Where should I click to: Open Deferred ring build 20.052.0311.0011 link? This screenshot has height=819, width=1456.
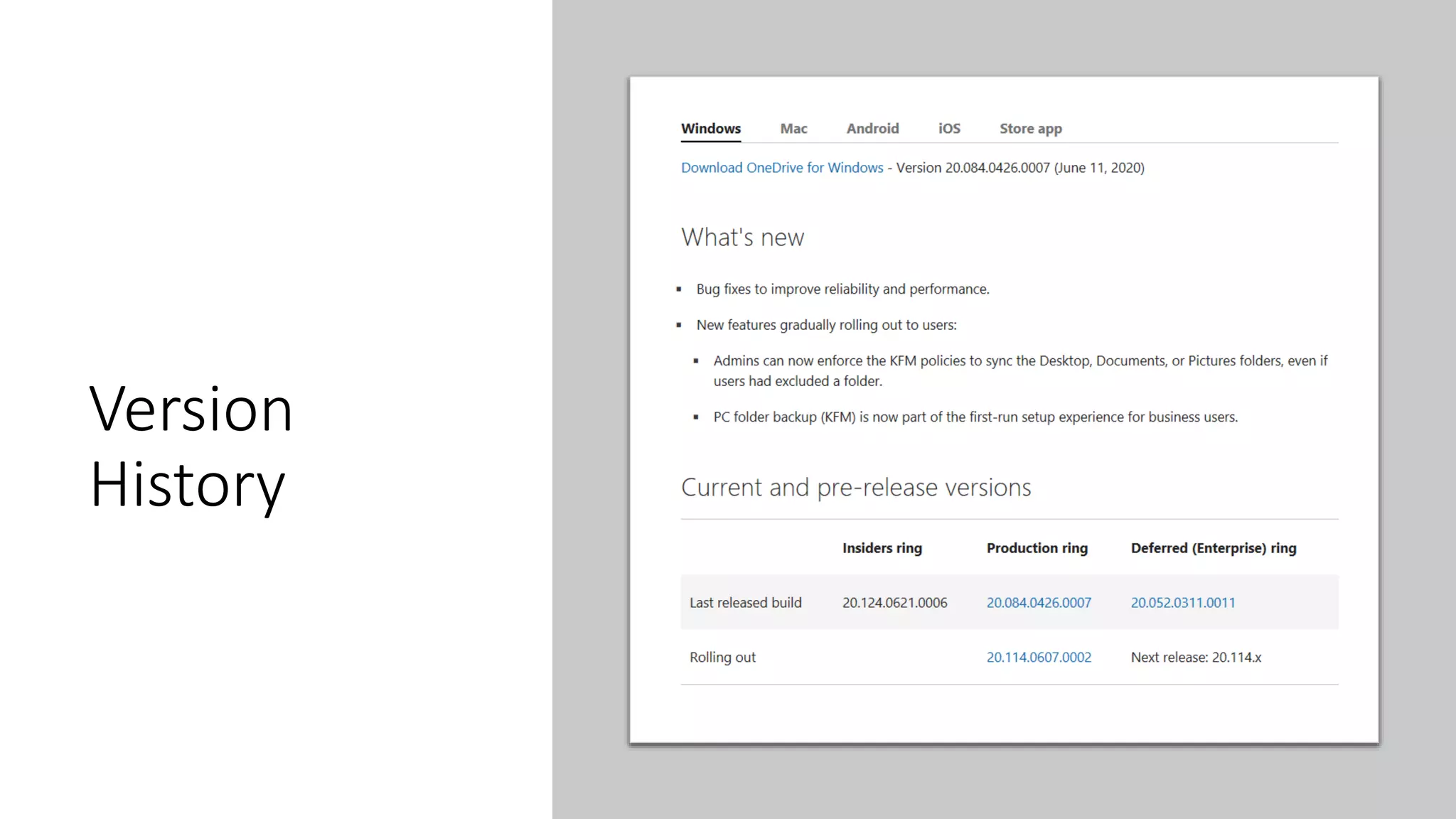[x=1183, y=603]
